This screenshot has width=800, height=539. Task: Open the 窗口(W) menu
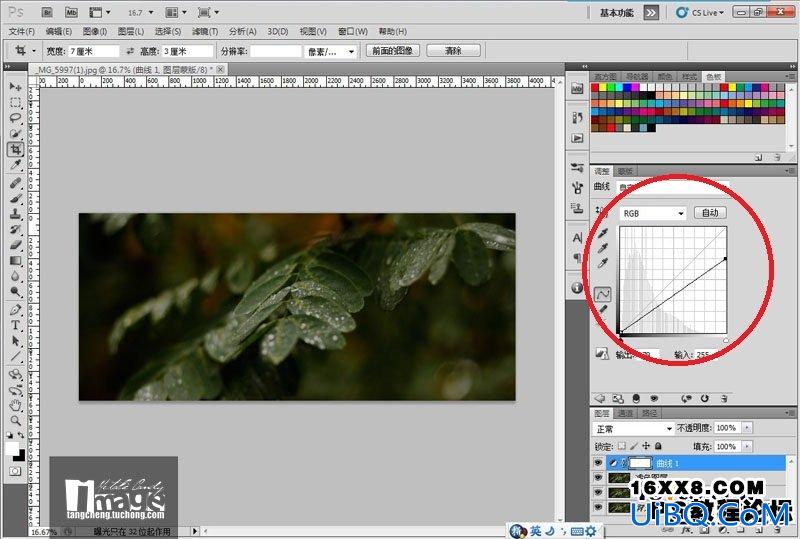pyautogui.click(x=353, y=32)
